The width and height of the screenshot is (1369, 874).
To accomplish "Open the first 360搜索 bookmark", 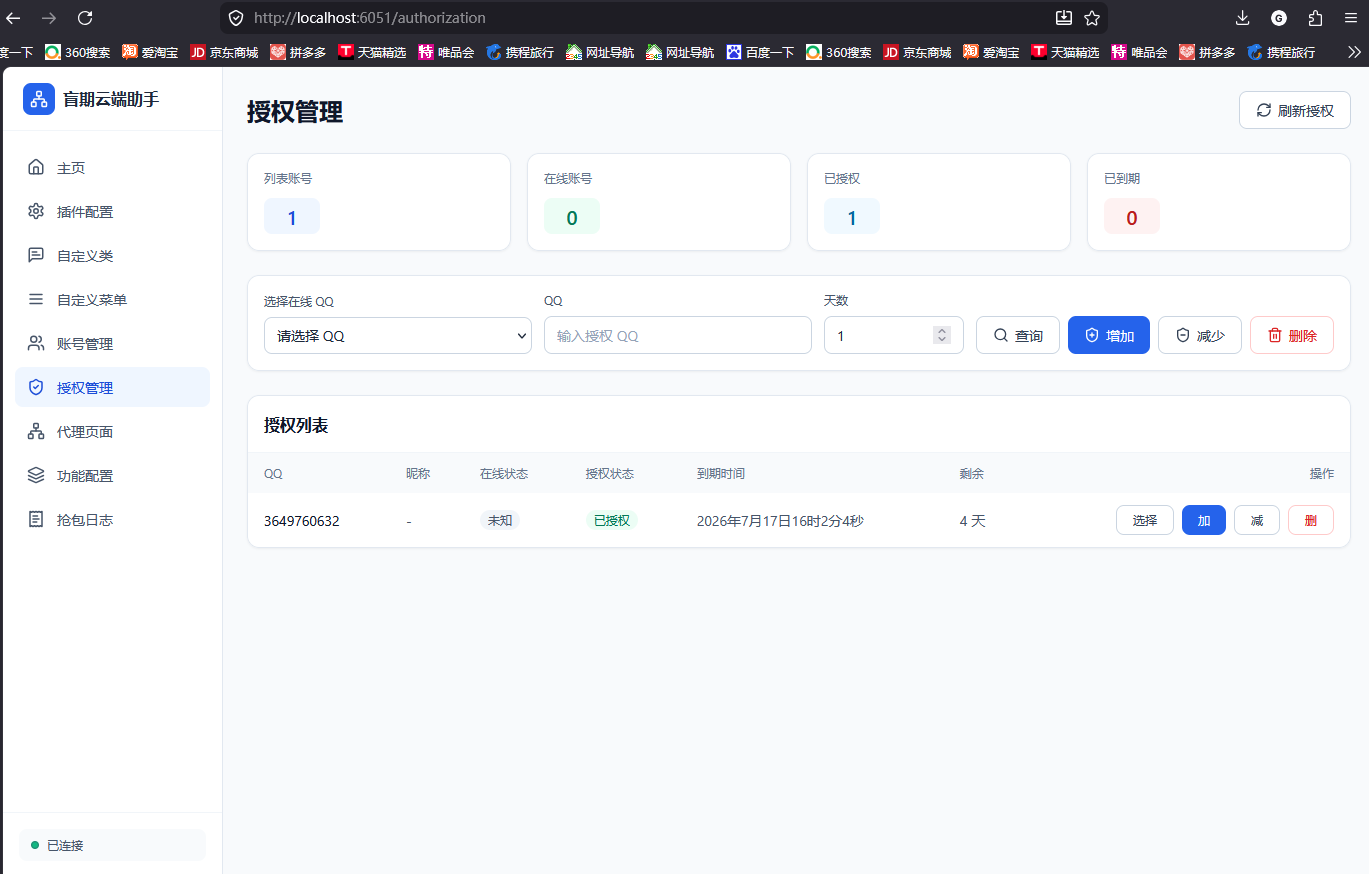I will (78, 52).
